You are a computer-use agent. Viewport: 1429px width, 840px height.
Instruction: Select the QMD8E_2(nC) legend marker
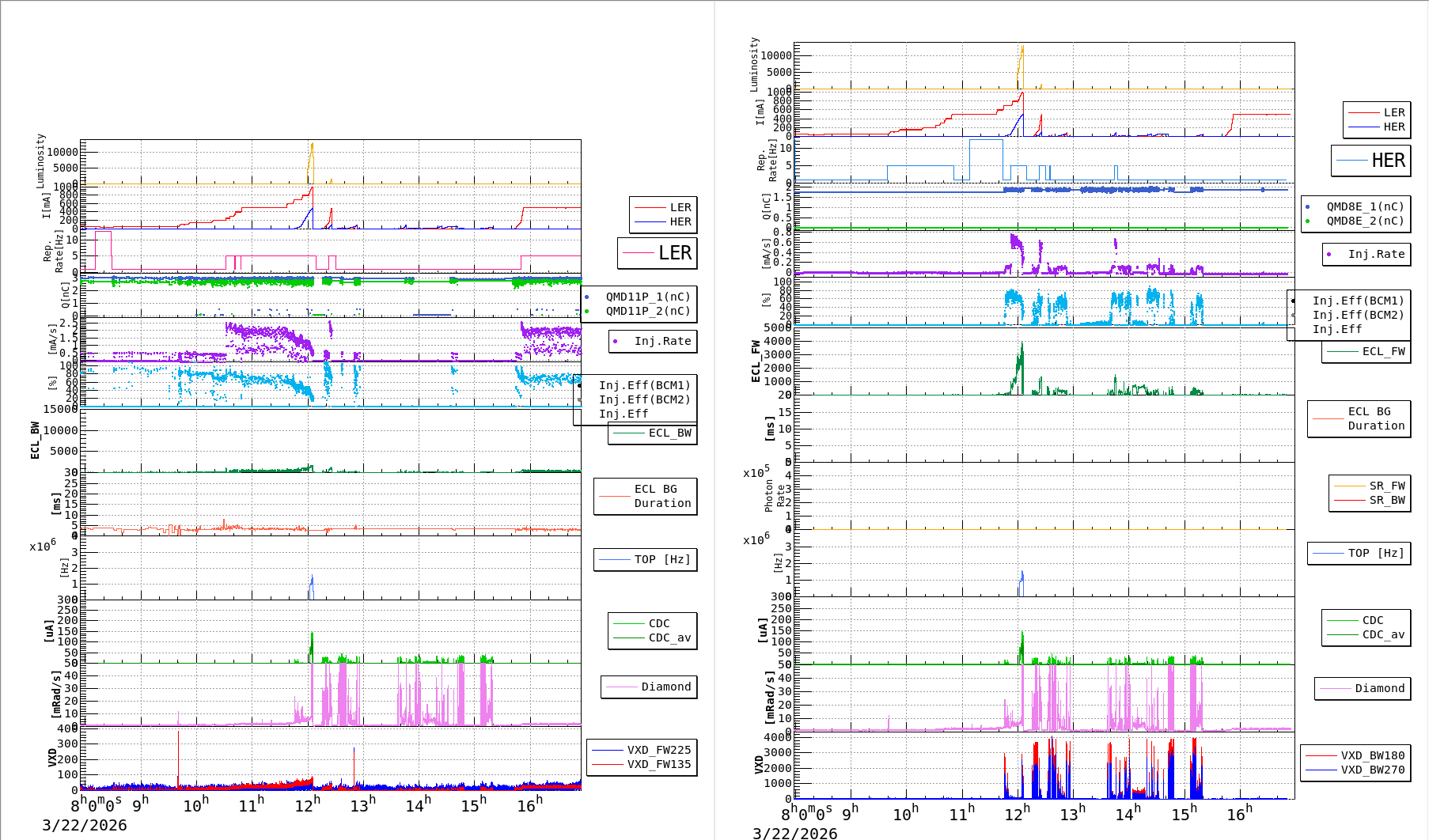1307,221
